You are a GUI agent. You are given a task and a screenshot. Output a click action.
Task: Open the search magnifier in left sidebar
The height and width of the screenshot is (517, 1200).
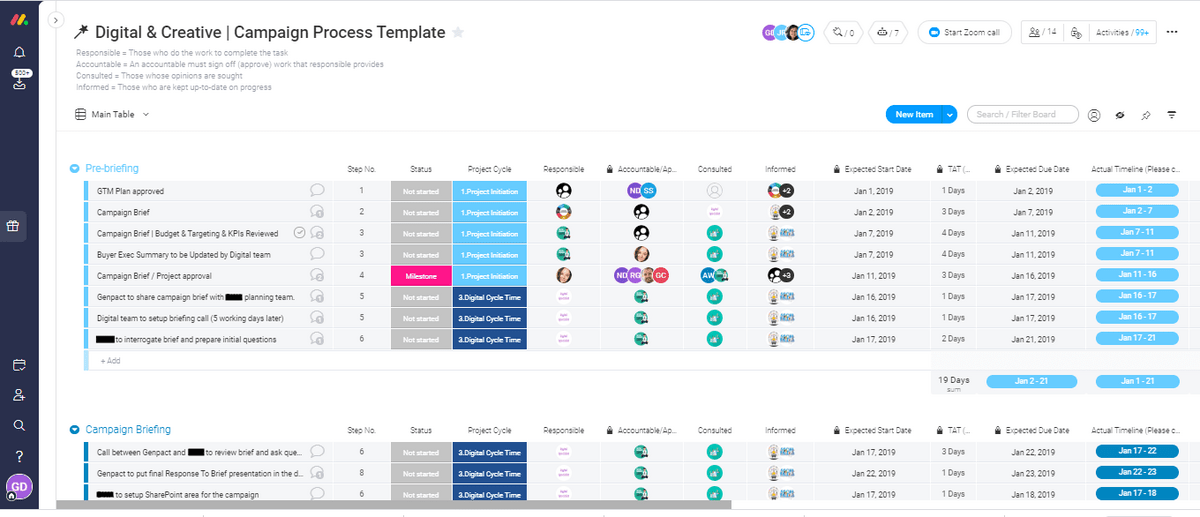19,425
